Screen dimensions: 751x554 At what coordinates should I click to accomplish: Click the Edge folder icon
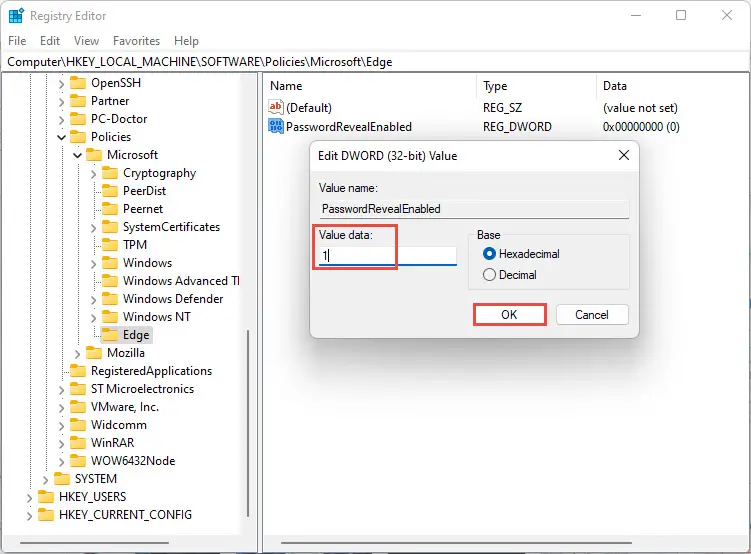point(110,335)
